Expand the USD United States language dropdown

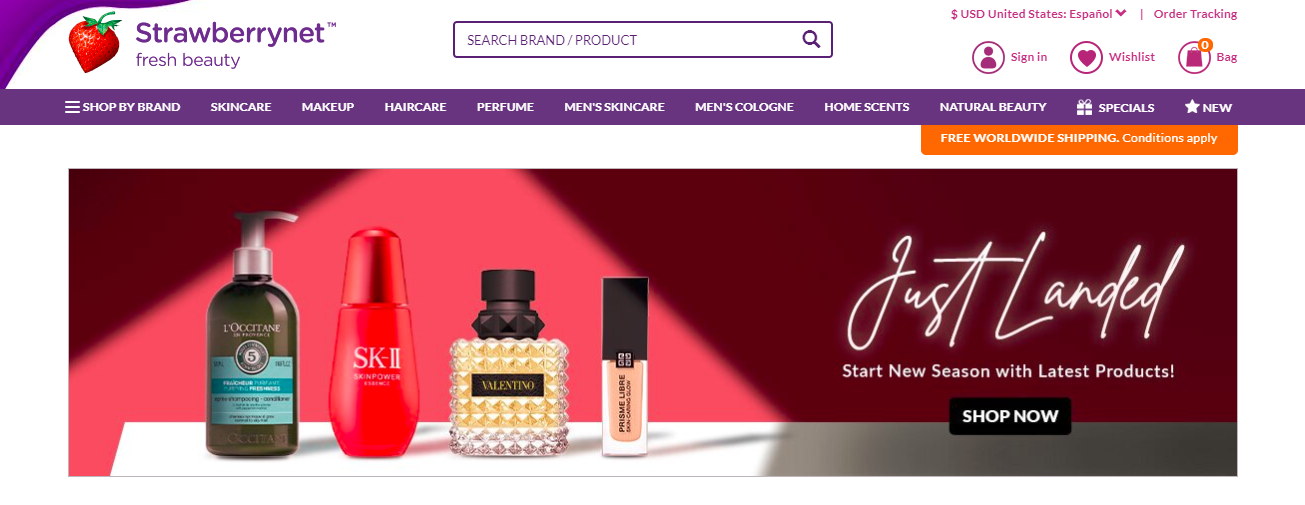pyautogui.click(x=1038, y=14)
